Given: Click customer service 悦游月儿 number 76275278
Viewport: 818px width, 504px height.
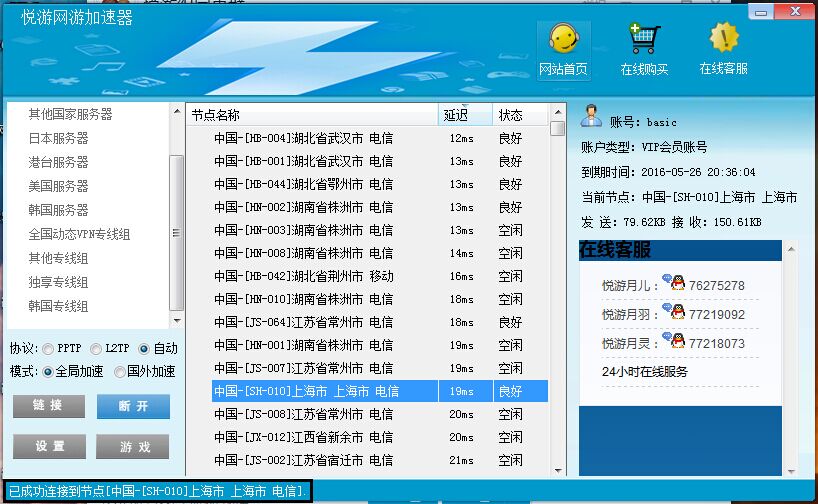Looking at the screenshot, I should (x=717, y=286).
